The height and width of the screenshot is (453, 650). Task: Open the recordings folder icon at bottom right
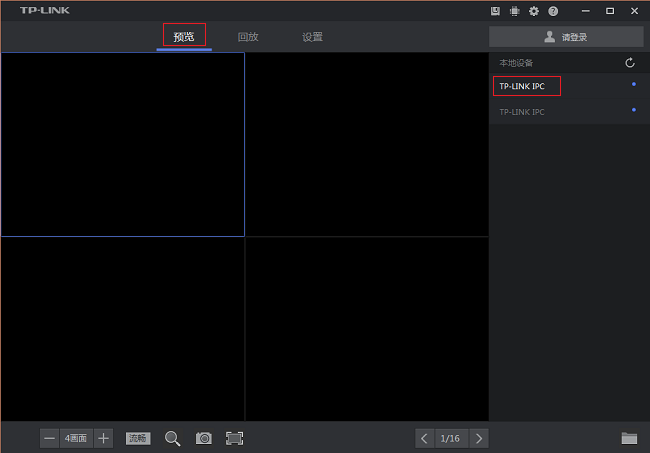point(629,438)
